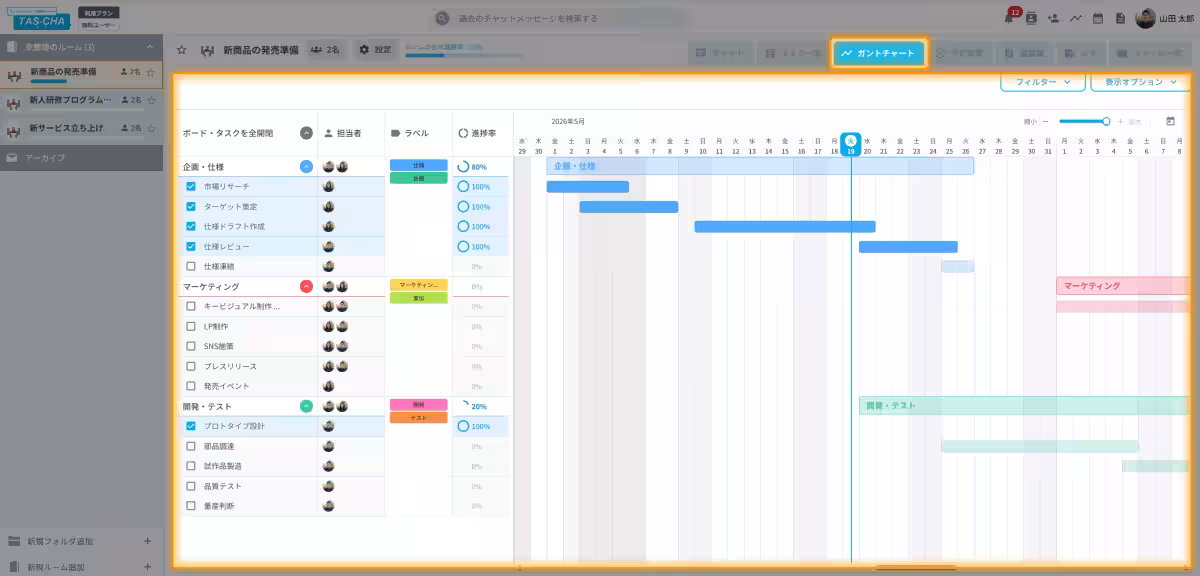Click the horizontal gantt scrollbar thumb
The width and height of the screenshot is (1200, 576).
pos(917,568)
